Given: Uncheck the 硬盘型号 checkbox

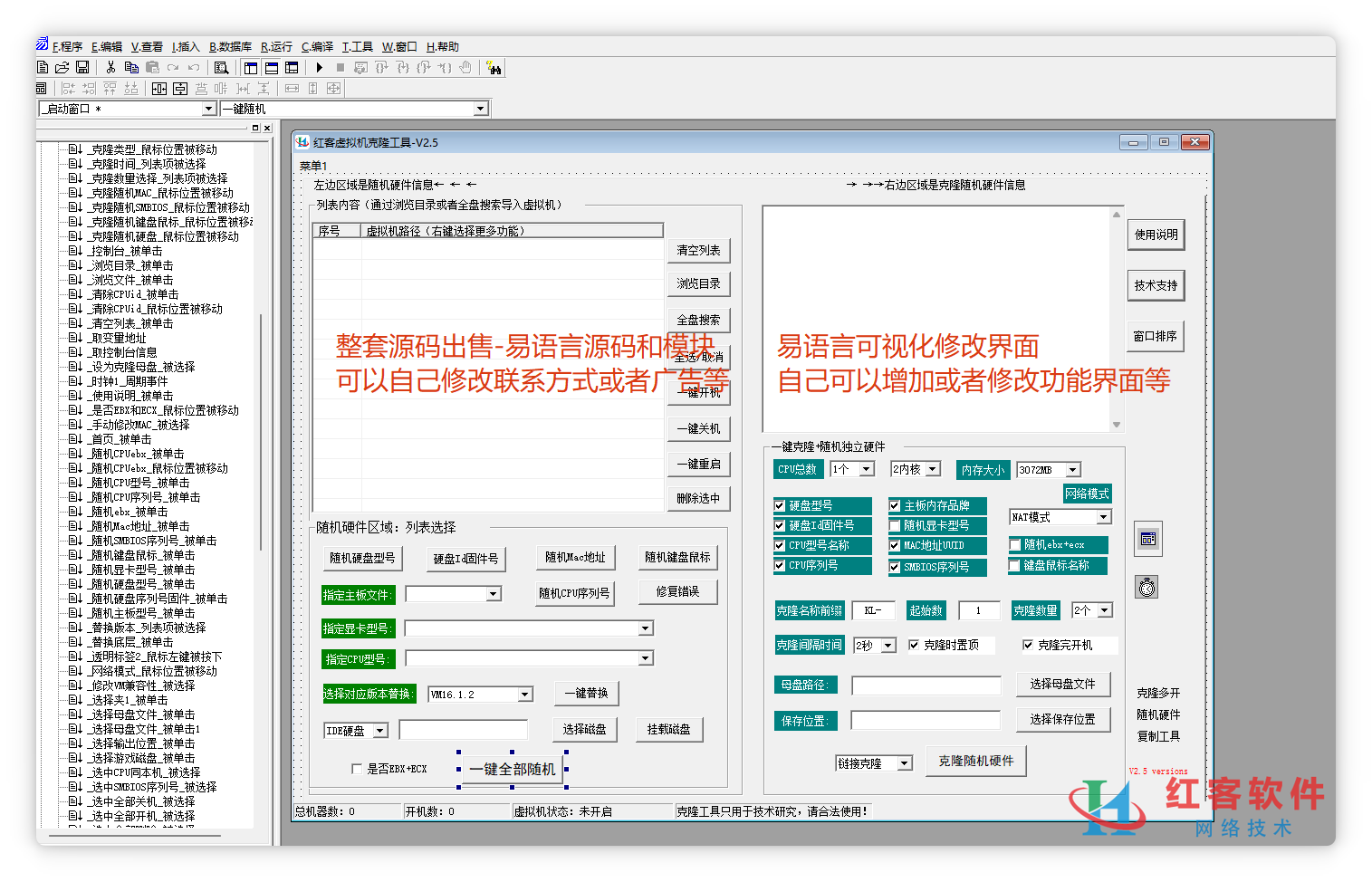Looking at the screenshot, I should click(780, 505).
